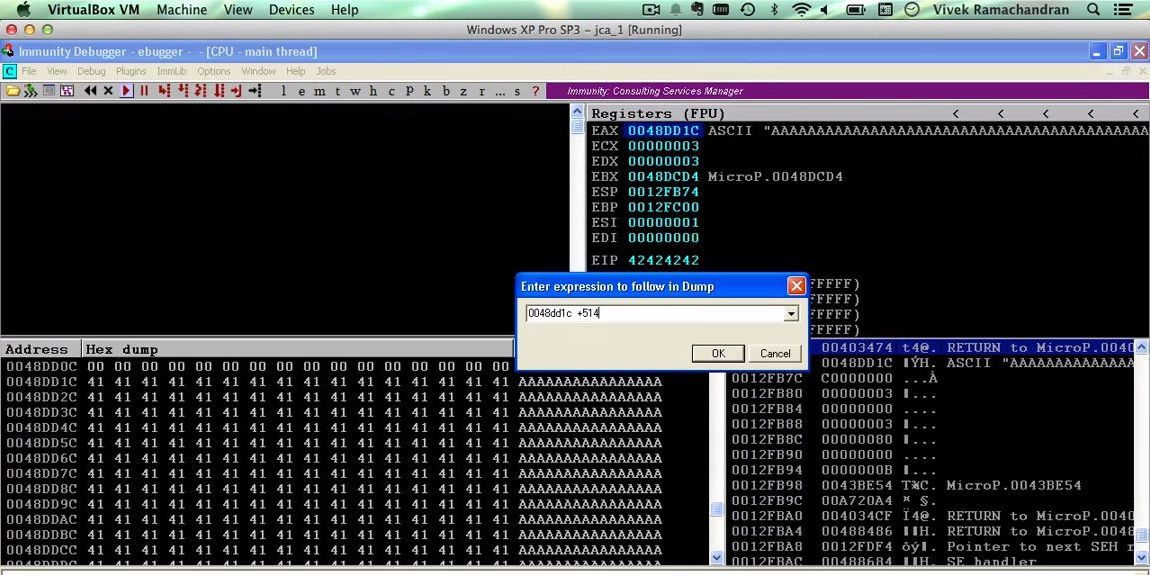The height and width of the screenshot is (575, 1150).
Task: Show handles via 'h' button
Action: (x=373, y=91)
